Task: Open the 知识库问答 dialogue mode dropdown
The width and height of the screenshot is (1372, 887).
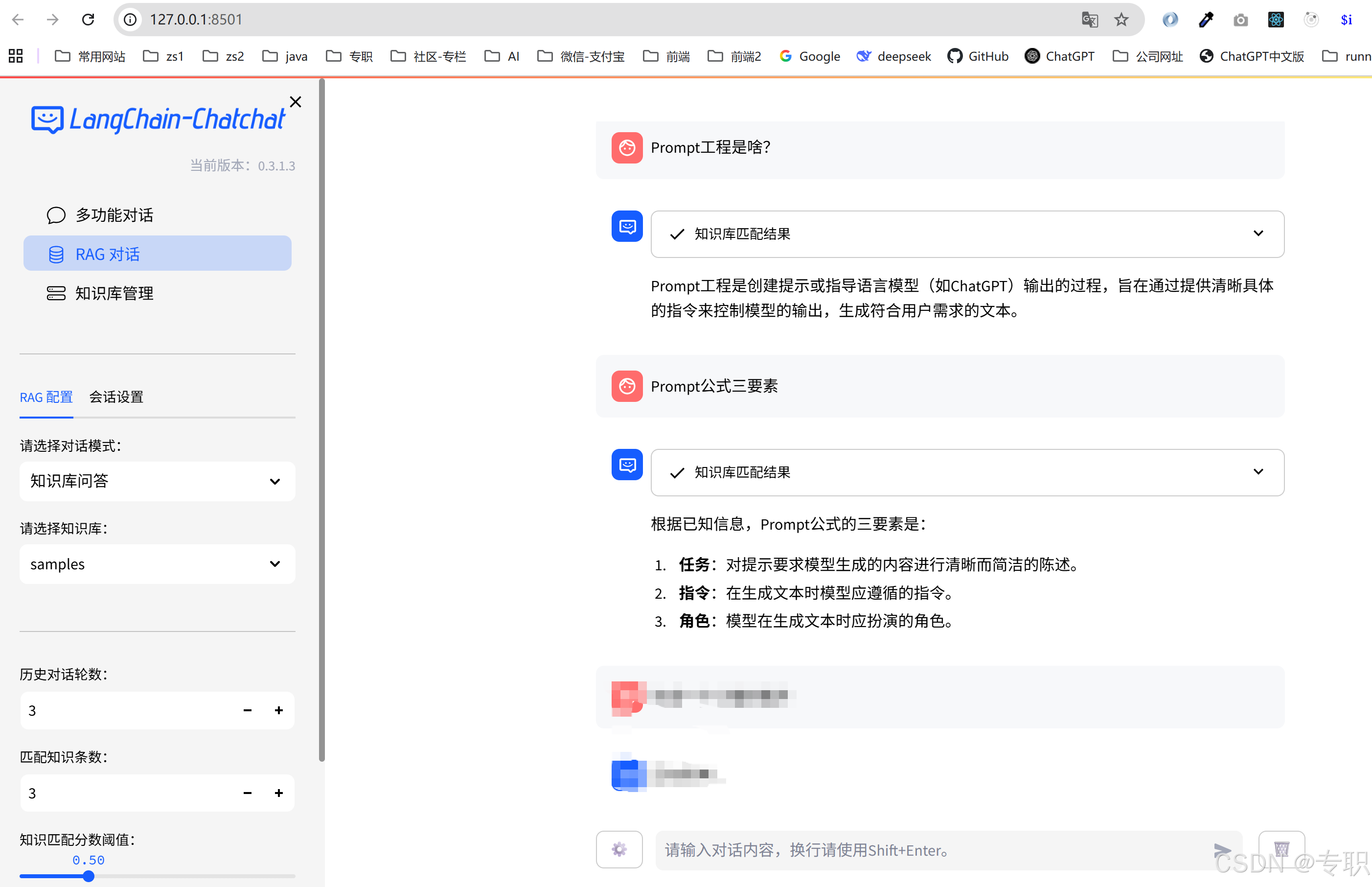Action: pyautogui.click(x=157, y=481)
